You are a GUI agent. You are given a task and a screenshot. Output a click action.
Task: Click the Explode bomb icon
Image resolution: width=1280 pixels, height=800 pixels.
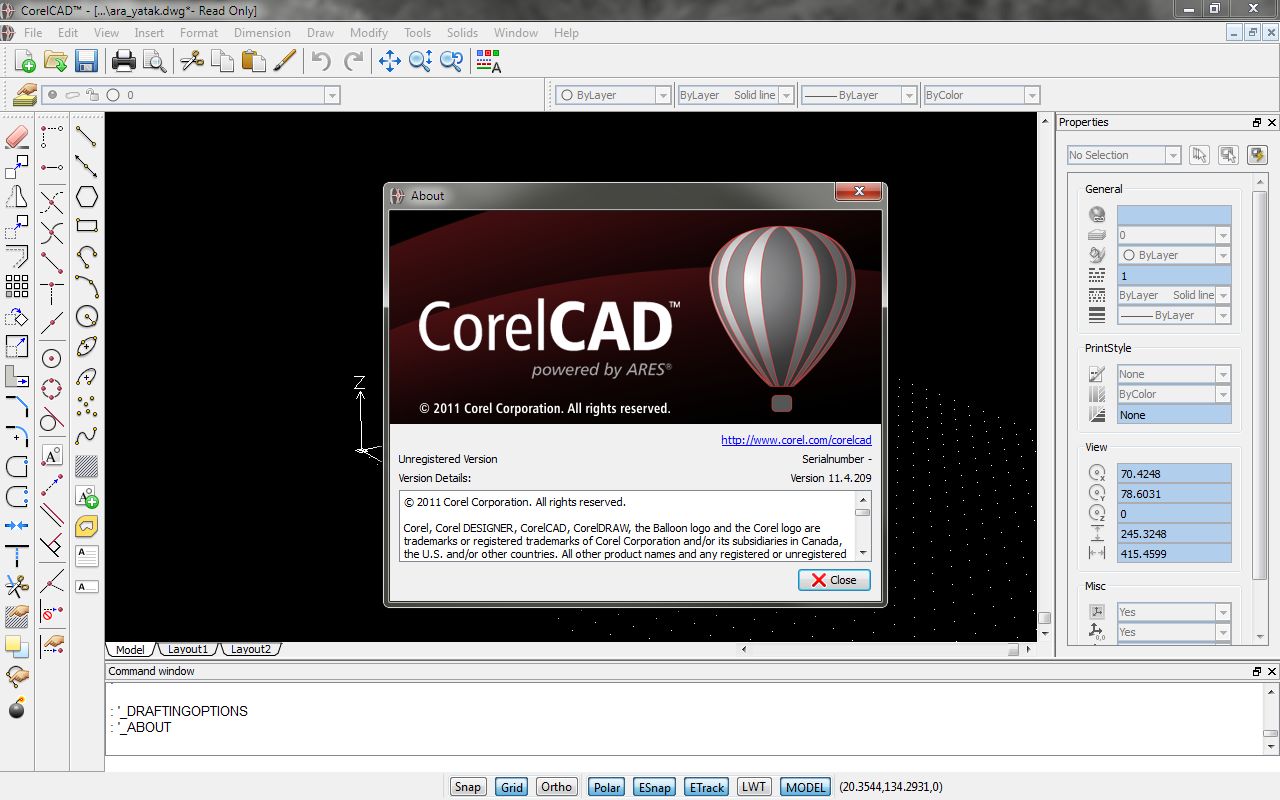point(17,708)
